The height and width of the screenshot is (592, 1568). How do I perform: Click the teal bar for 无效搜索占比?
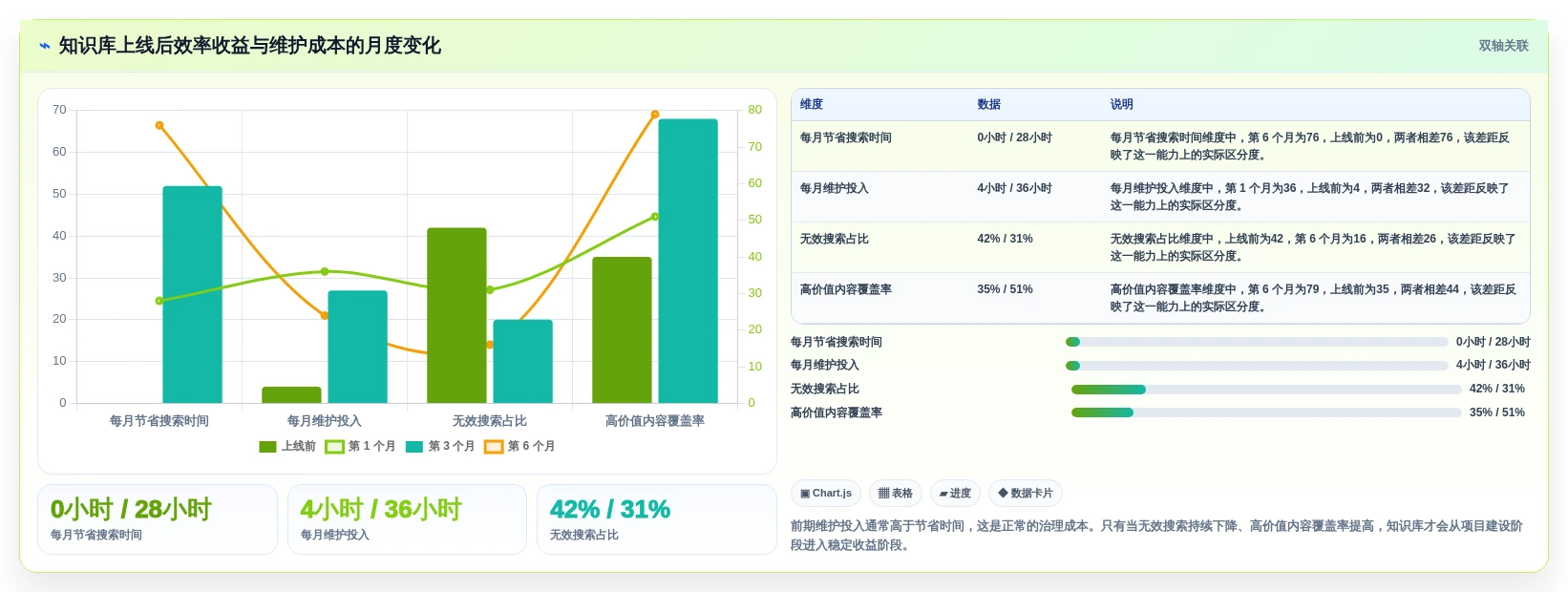[x=522, y=361]
